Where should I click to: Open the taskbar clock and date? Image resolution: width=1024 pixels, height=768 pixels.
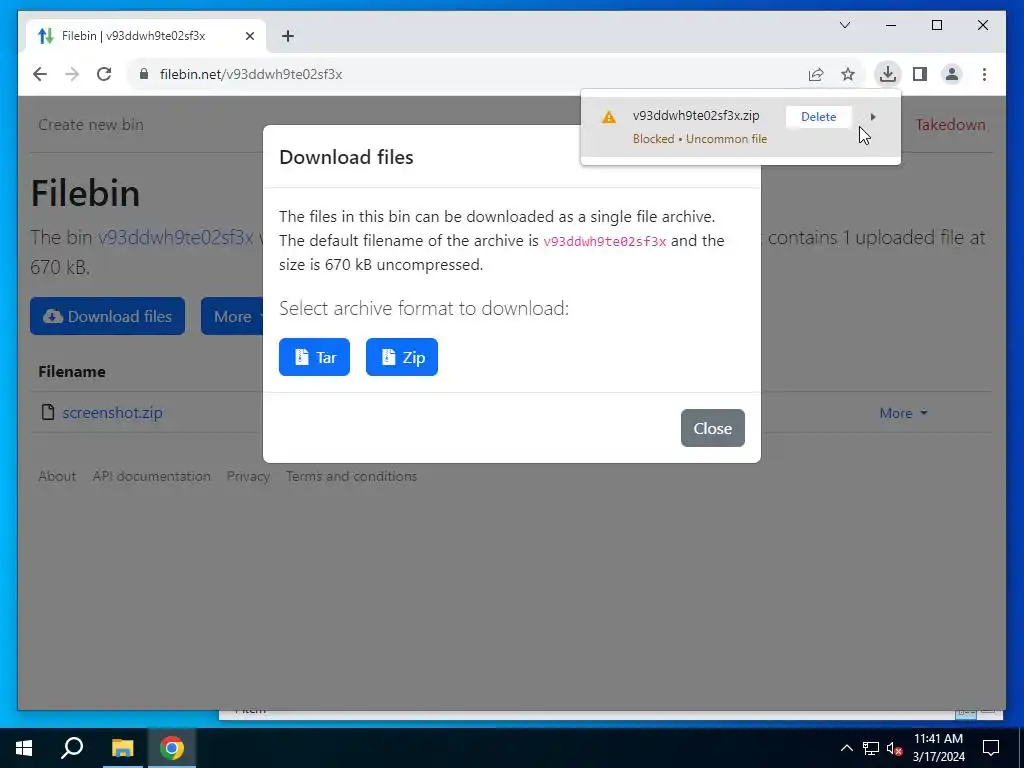point(938,748)
